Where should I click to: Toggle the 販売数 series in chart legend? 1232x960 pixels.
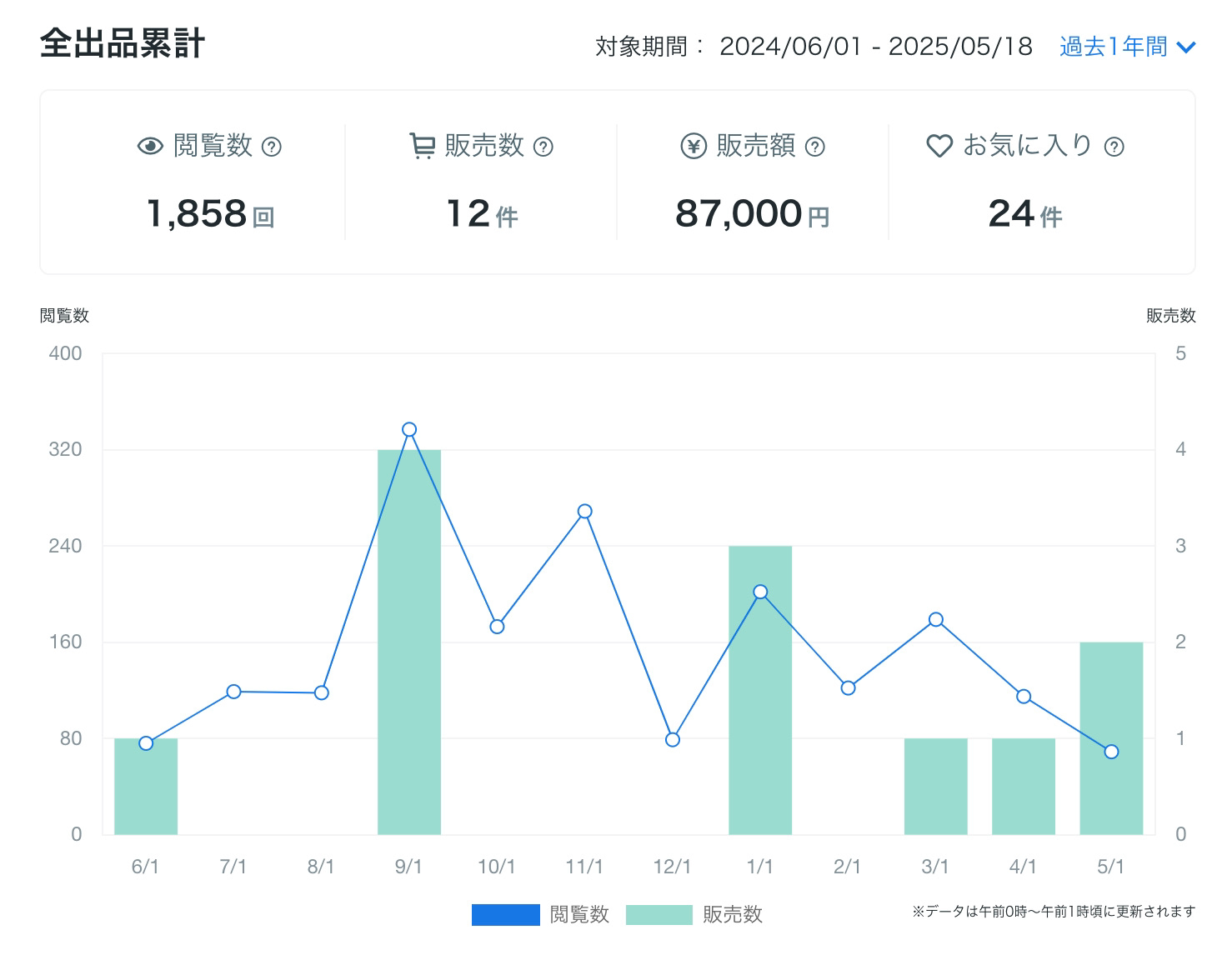click(732, 914)
